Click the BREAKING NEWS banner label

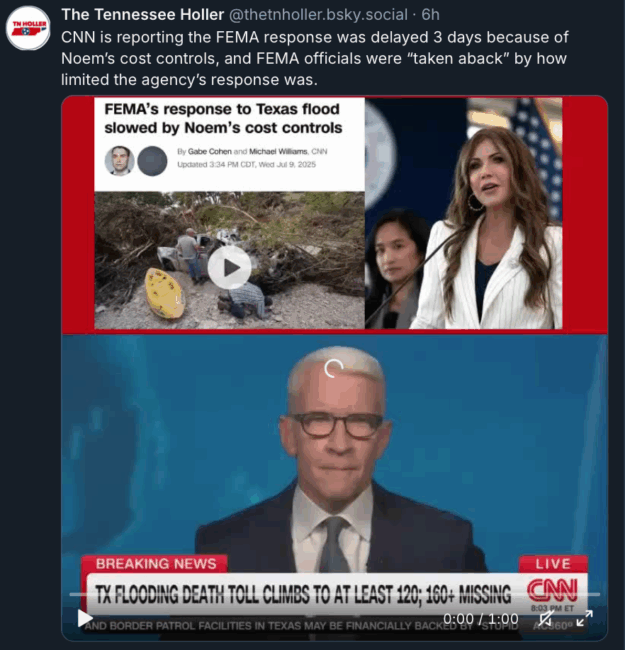156,564
